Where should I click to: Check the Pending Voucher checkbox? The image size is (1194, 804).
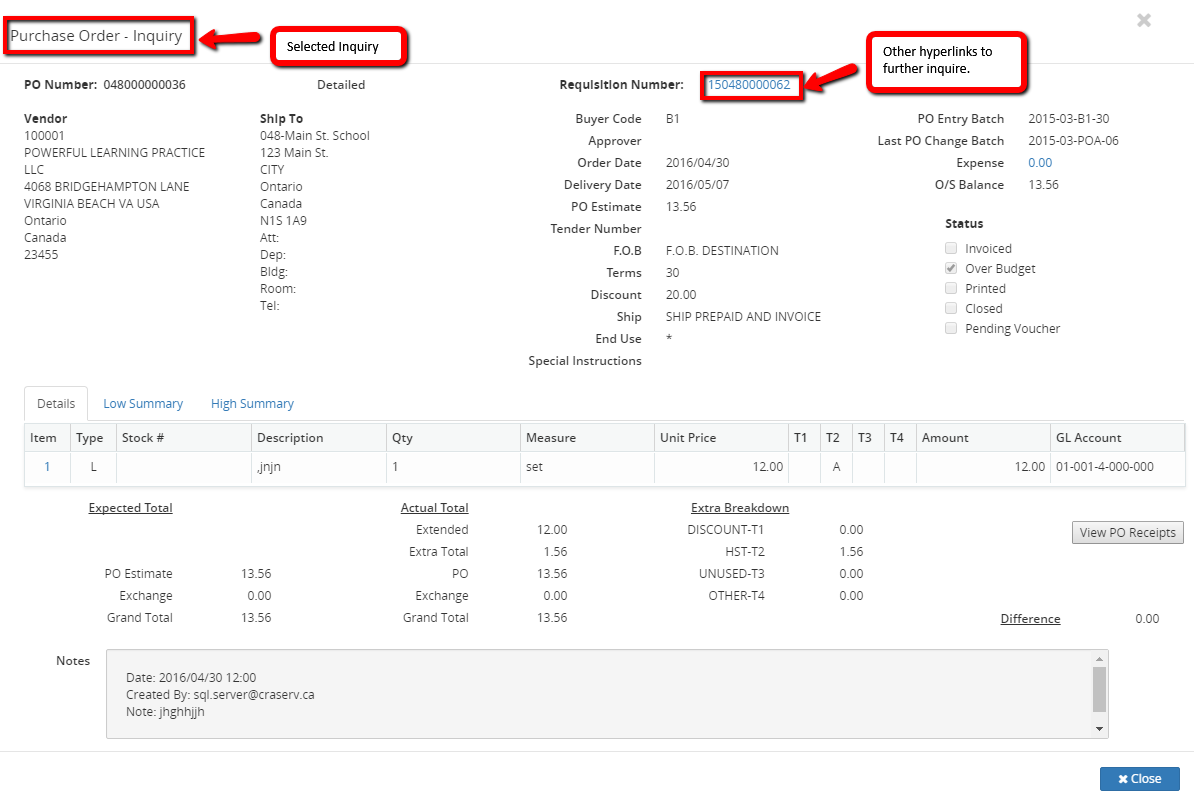[952, 328]
